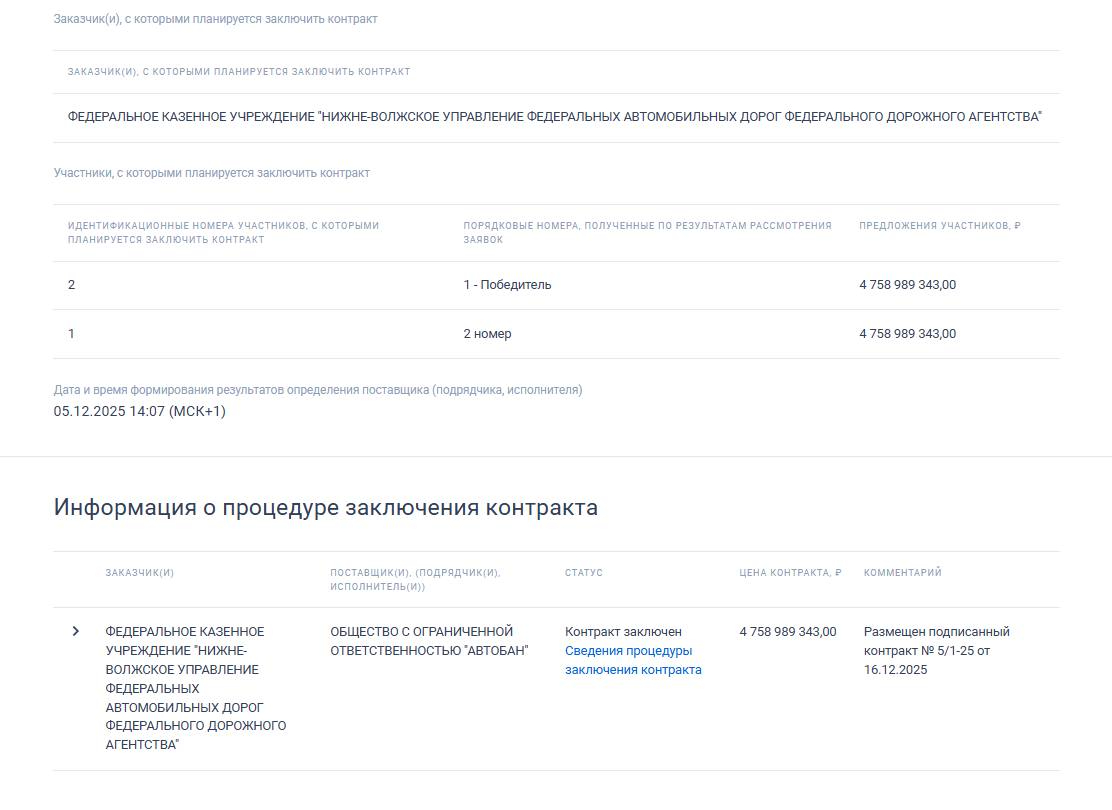Image resolution: width=1112 pixels, height=810 pixels.
Task: Click the customer name cell in the contract row
Action: click(x=195, y=687)
